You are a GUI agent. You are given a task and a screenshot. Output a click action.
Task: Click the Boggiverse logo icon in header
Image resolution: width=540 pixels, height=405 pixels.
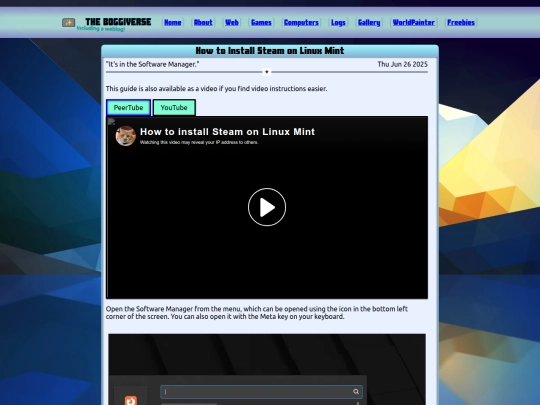click(69, 23)
